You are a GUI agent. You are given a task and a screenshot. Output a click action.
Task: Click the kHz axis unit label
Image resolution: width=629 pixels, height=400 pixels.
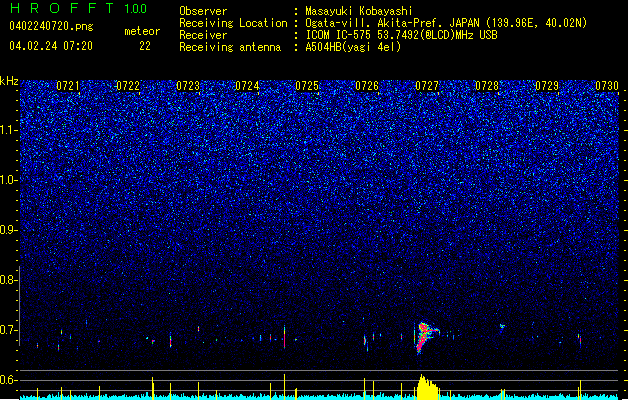pyautogui.click(x=9, y=81)
